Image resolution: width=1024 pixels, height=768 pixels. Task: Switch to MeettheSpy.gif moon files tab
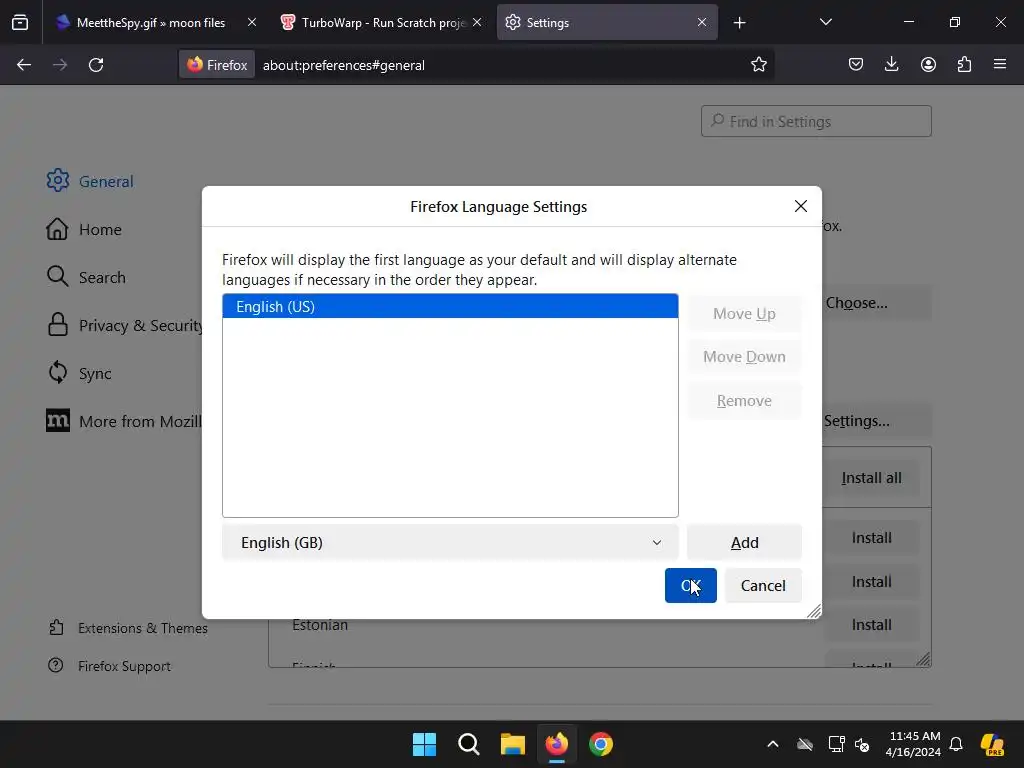tap(150, 23)
